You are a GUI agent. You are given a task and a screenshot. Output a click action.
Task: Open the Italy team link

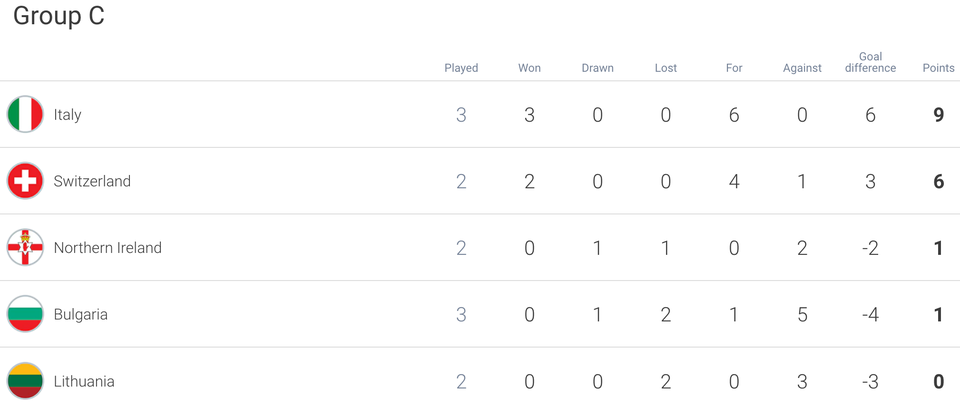(x=67, y=114)
